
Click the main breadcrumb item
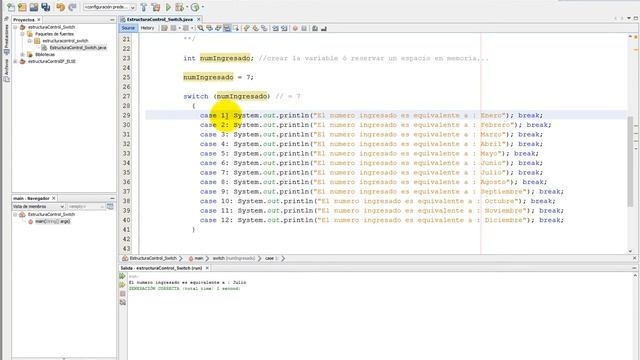pos(198,258)
